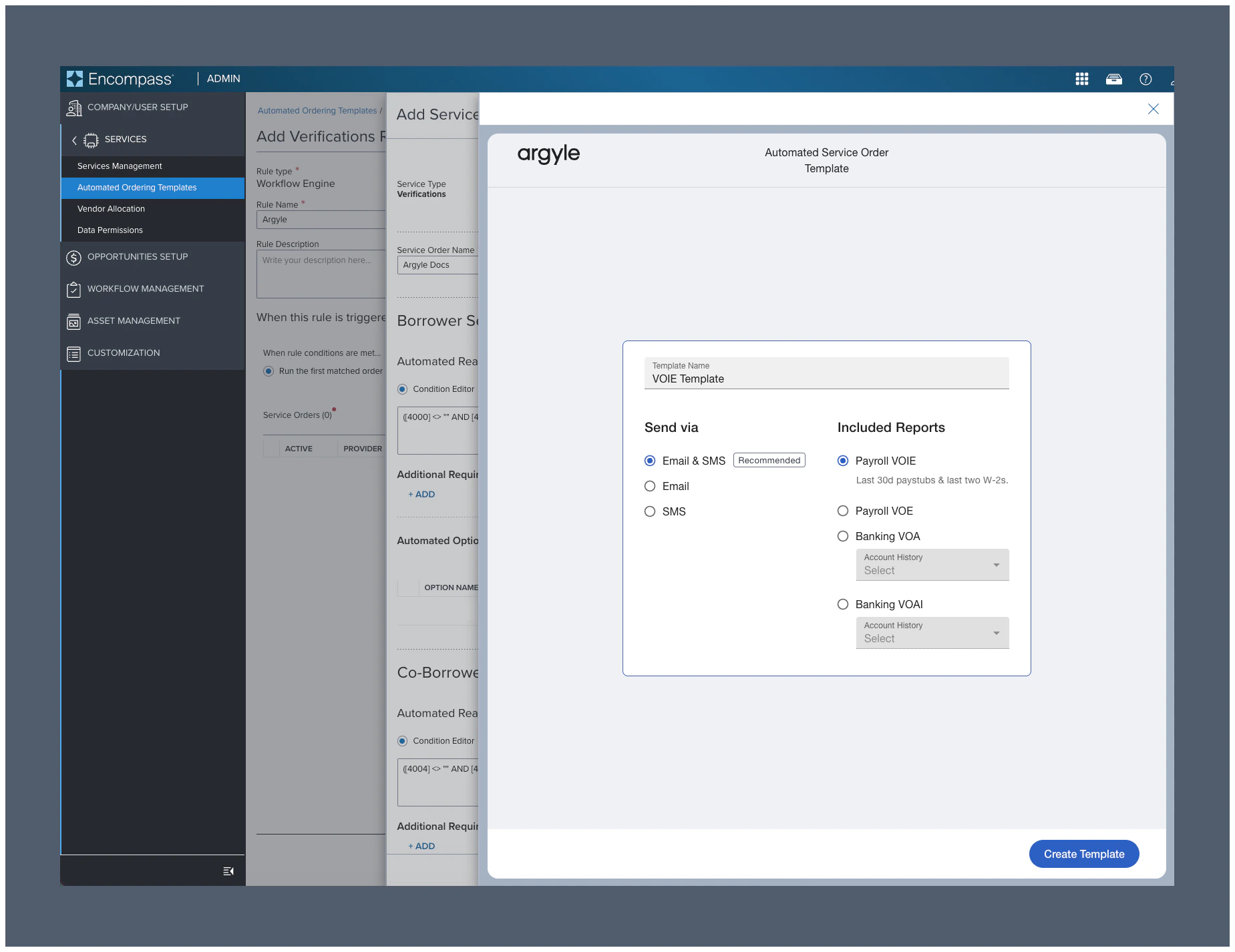Click the Create Template button
The height and width of the screenshot is (952, 1235).
1084,854
